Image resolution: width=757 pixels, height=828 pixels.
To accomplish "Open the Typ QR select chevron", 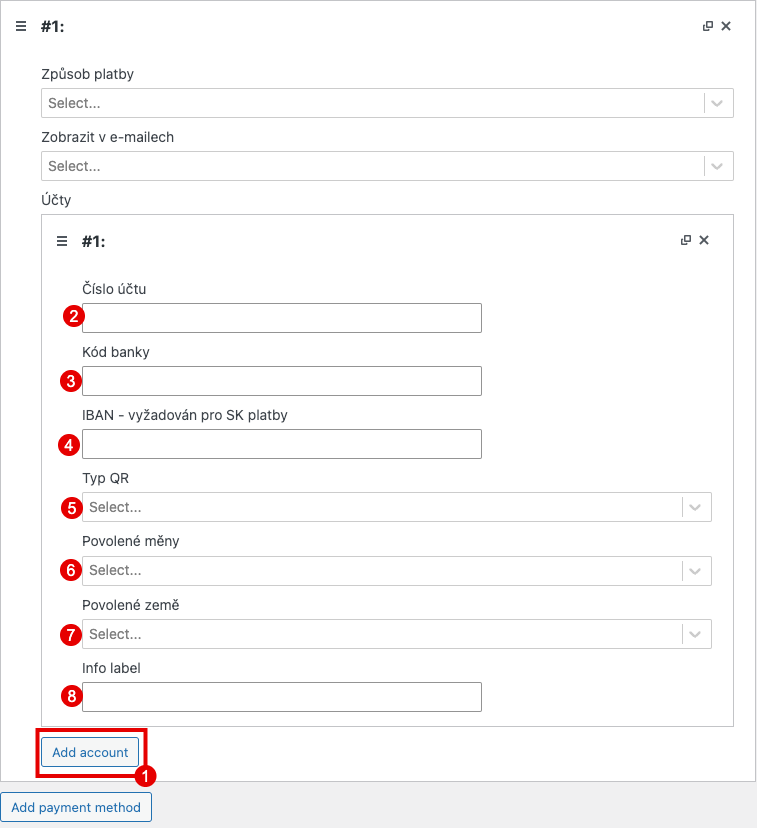I will pyautogui.click(x=695, y=507).
